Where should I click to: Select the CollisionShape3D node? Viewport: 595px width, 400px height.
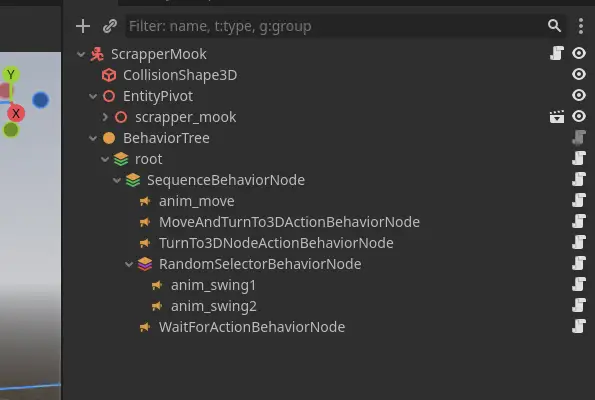click(180, 75)
